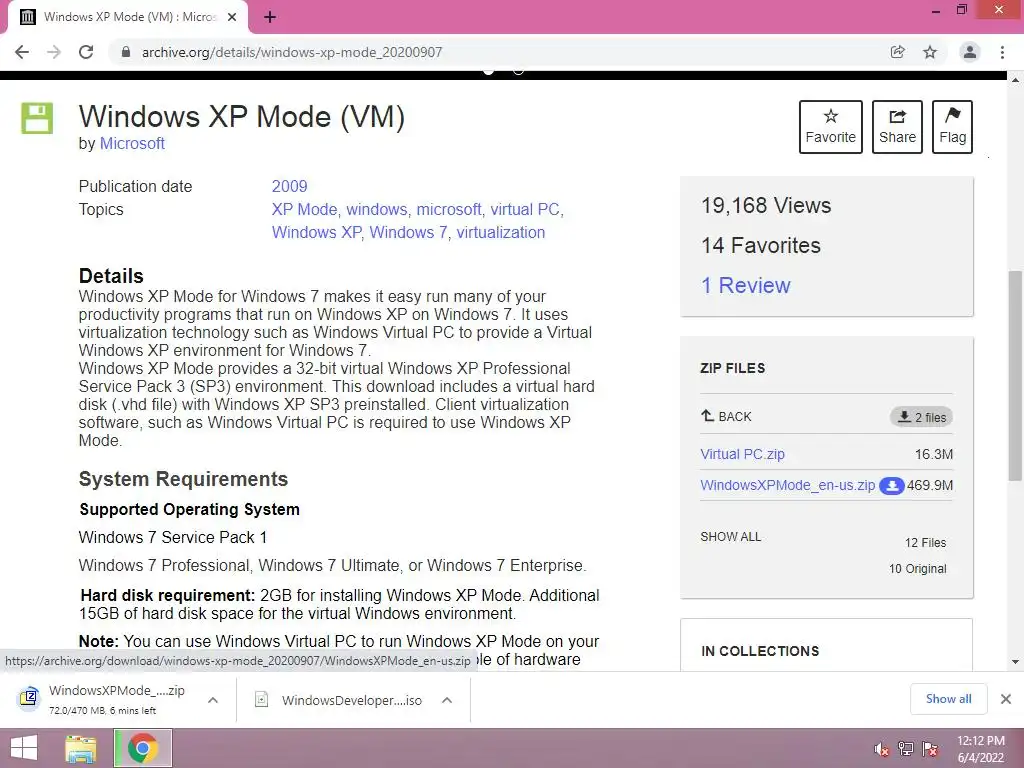This screenshot has height=768, width=1024.
Task: Open the XP Mode topic link
Action: (304, 210)
